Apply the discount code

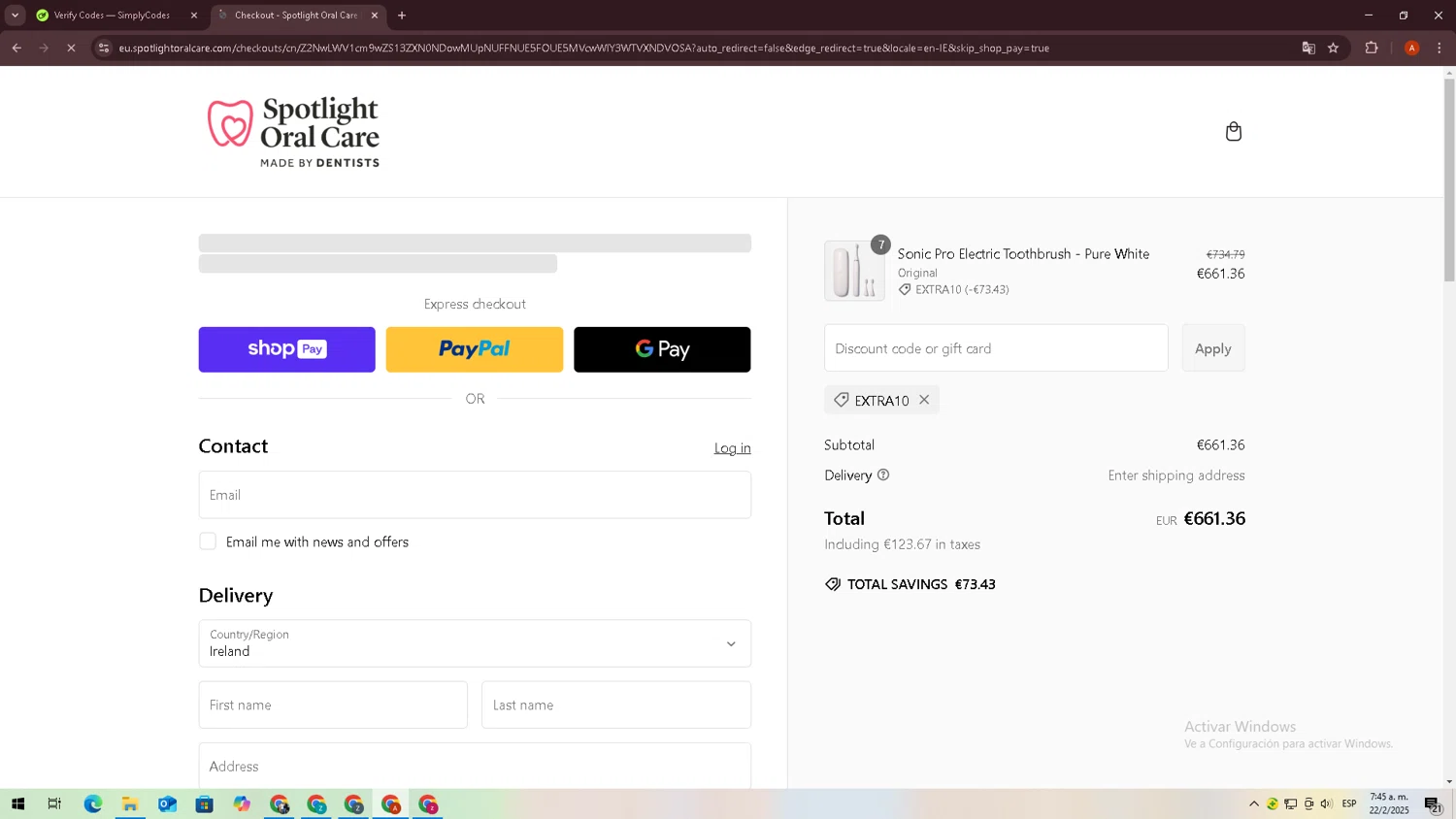pos(1213,348)
